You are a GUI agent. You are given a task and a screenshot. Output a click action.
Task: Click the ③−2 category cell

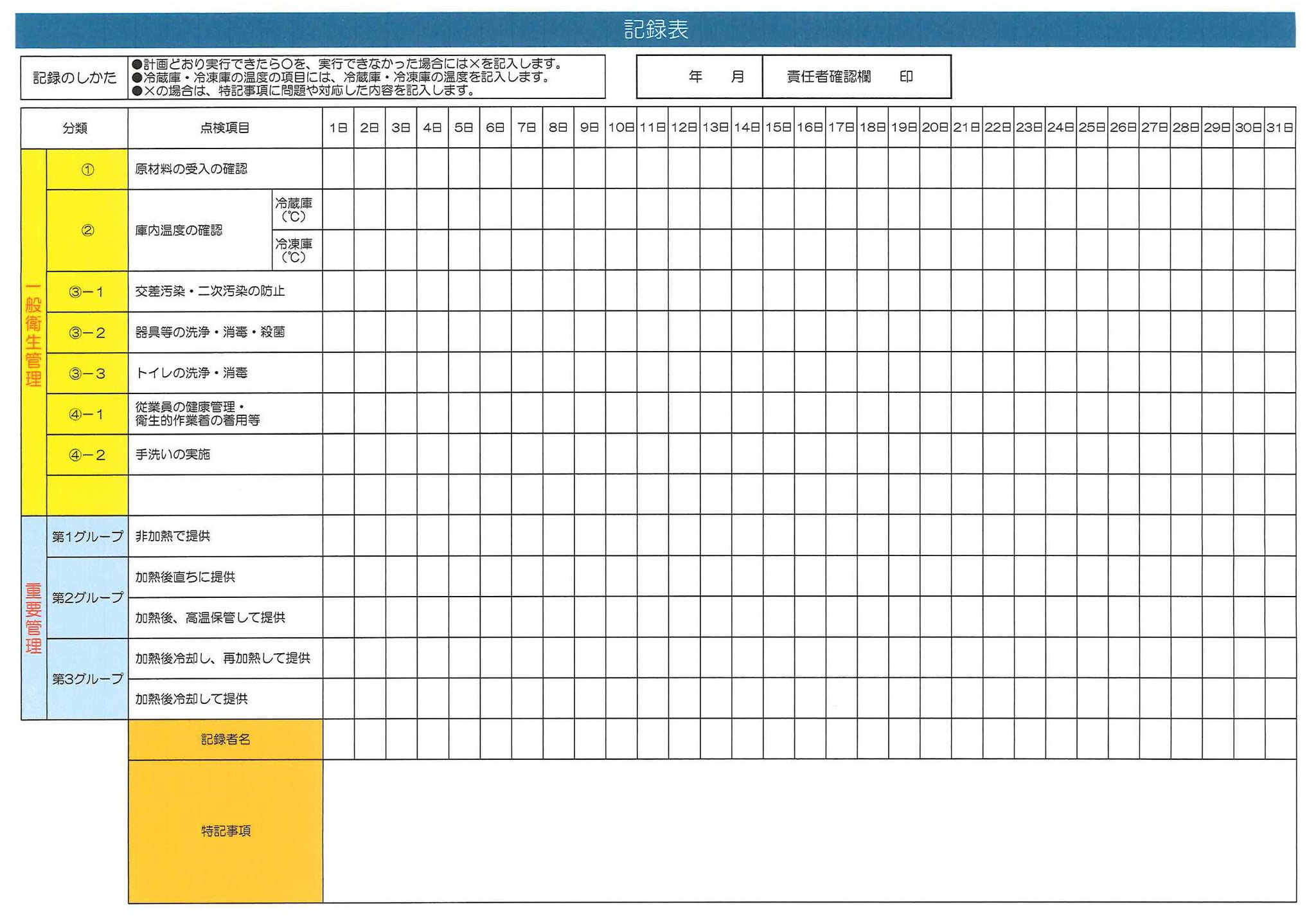tap(87, 332)
